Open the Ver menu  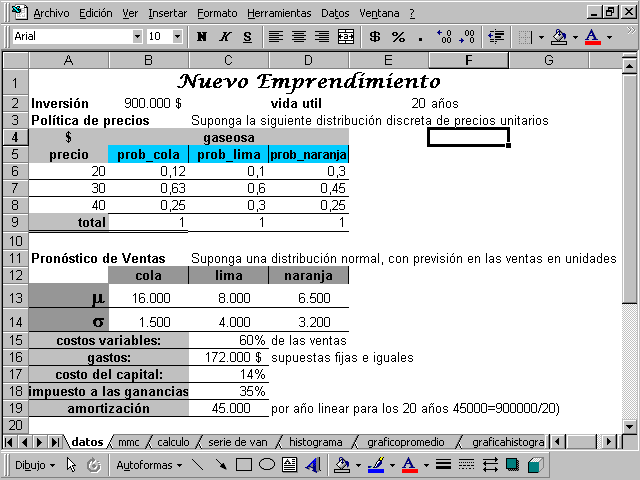tap(130, 13)
